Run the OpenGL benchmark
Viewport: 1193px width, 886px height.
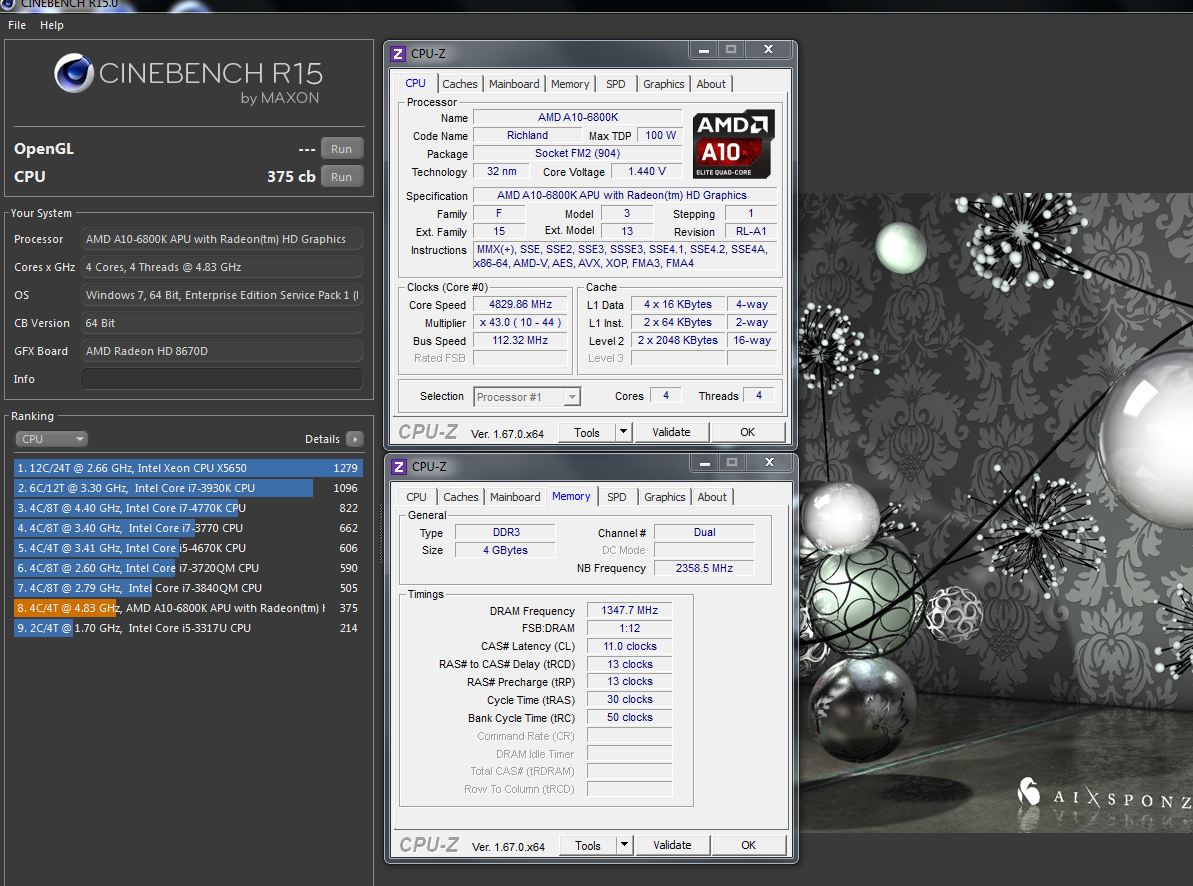(x=342, y=149)
